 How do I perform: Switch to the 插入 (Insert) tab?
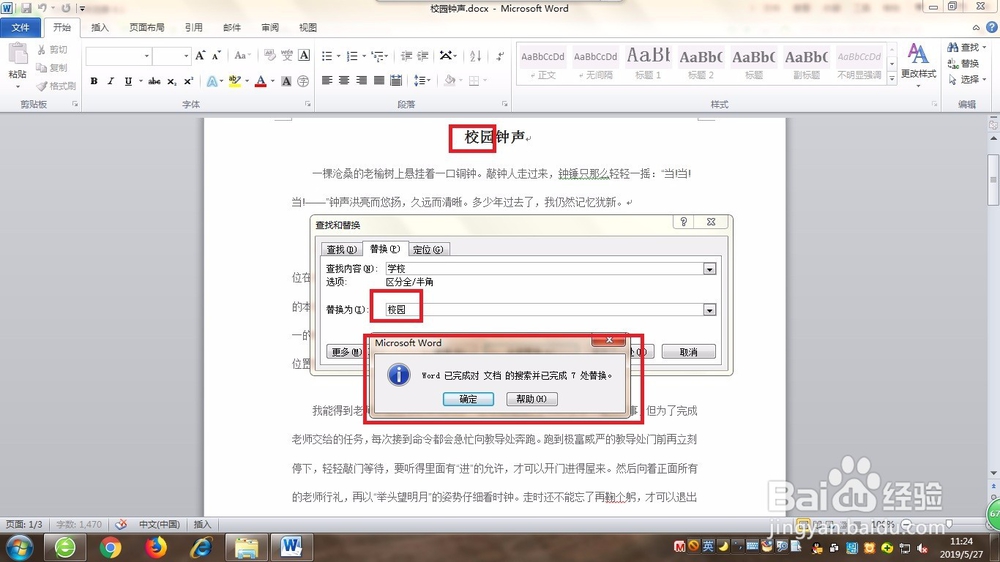tap(100, 27)
